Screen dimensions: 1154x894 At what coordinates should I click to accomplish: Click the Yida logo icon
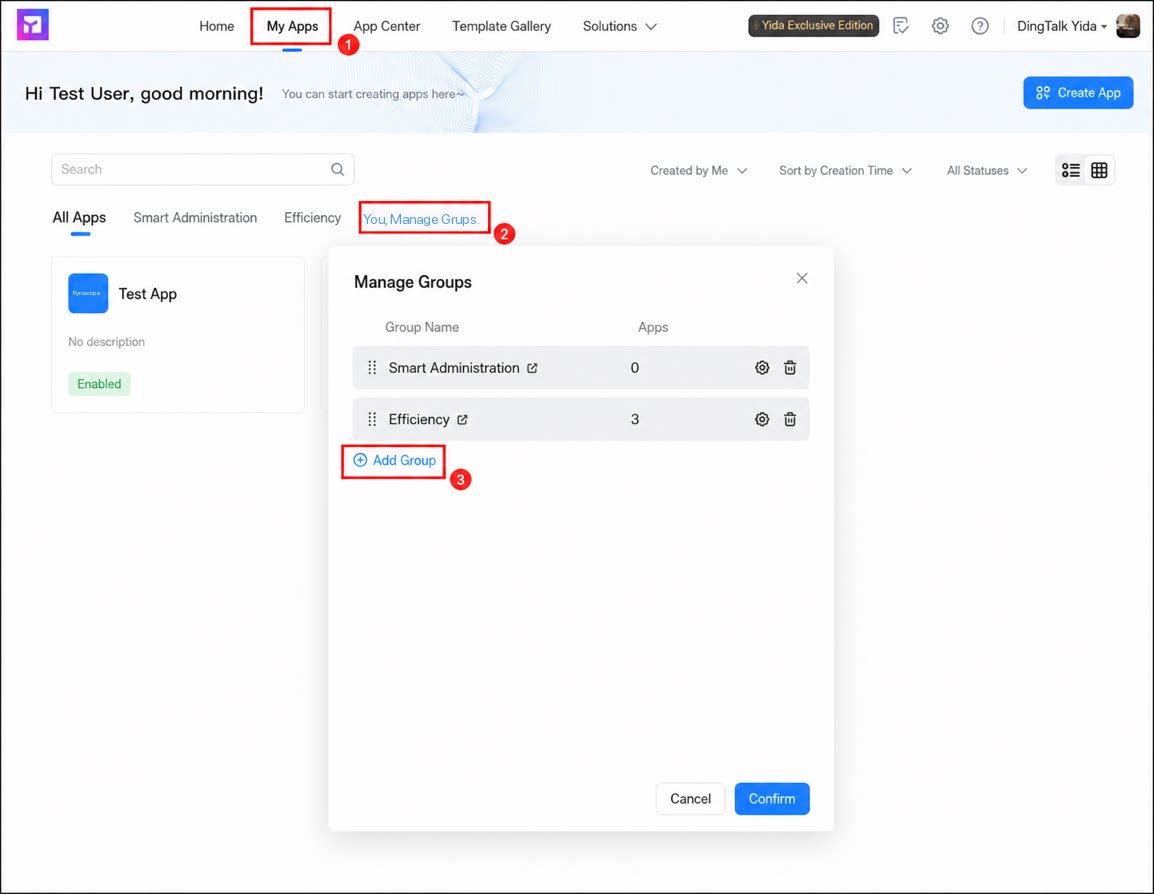point(32,25)
